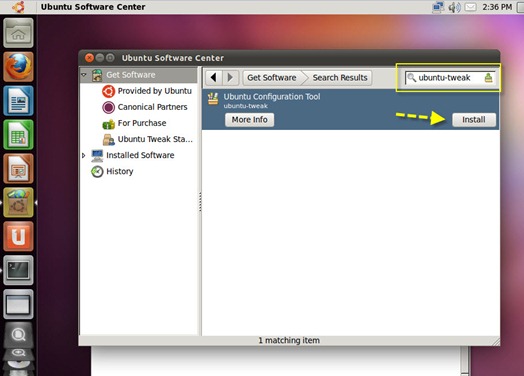Image resolution: width=524 pixels, height=376 pixels.
Task: Select Ubuntu Tweak Sta... source in sidebar
Action: point(155,139)
